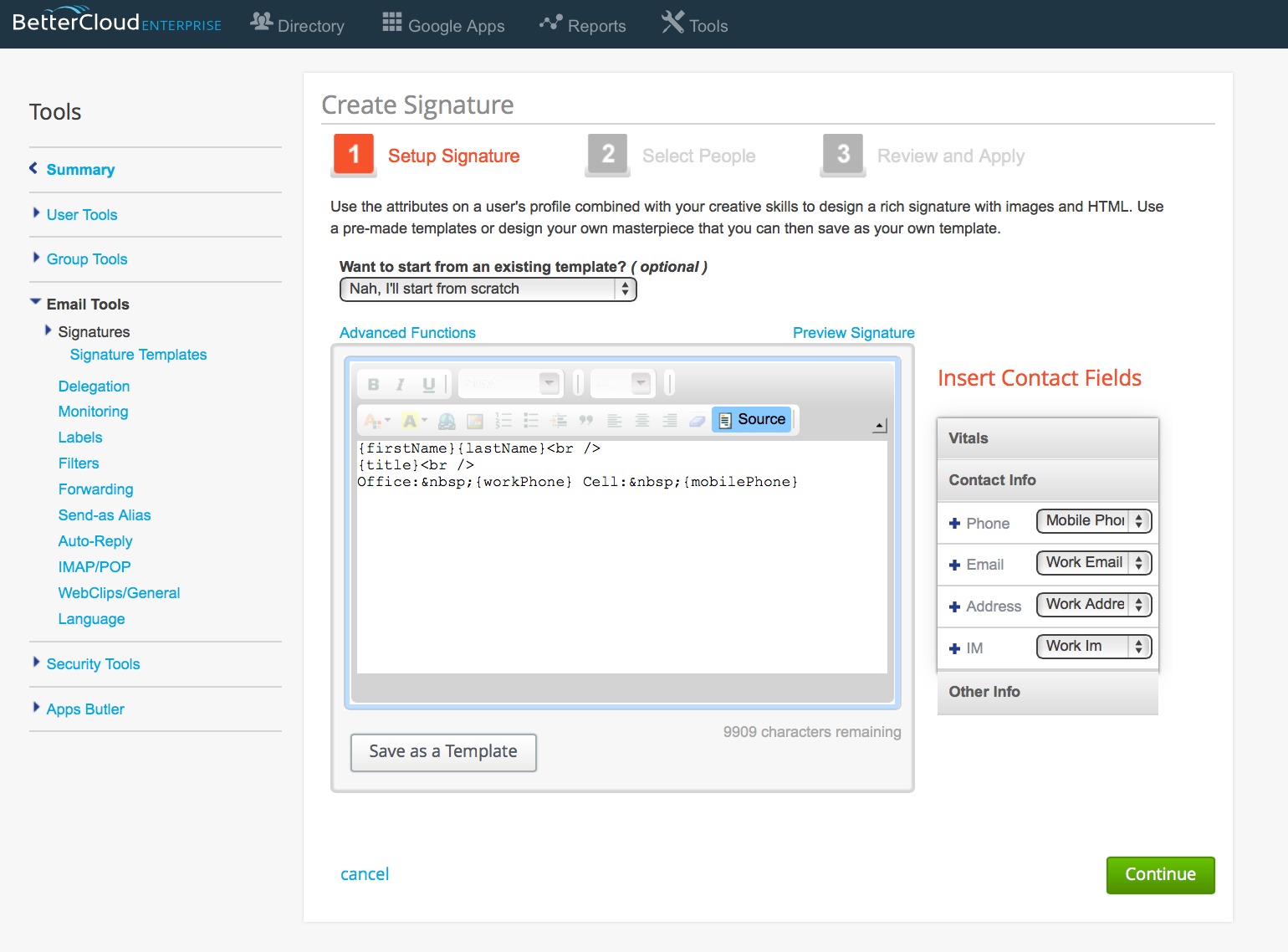The image size is (1288, 952).
Task: Clear formatting with the eraser icon
Action: [696, 420]
